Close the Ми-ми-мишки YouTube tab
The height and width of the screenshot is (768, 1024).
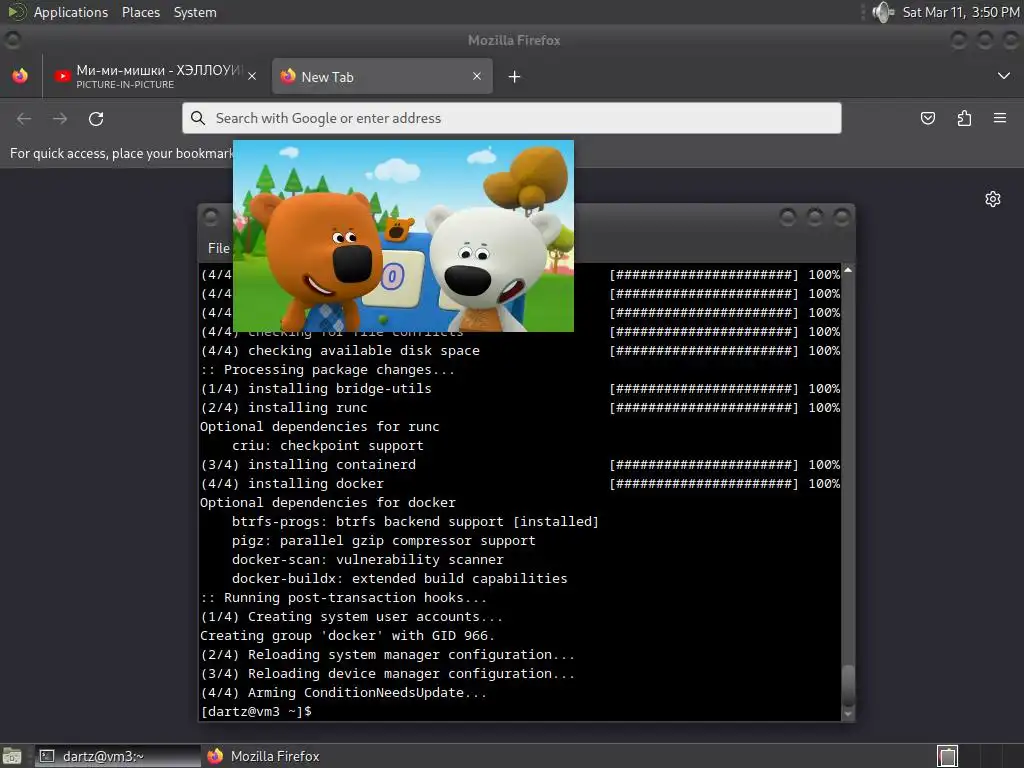click(252, 76)
